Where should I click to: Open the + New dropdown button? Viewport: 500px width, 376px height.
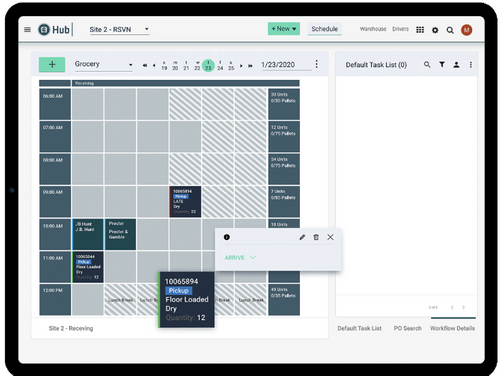(284, 29)
